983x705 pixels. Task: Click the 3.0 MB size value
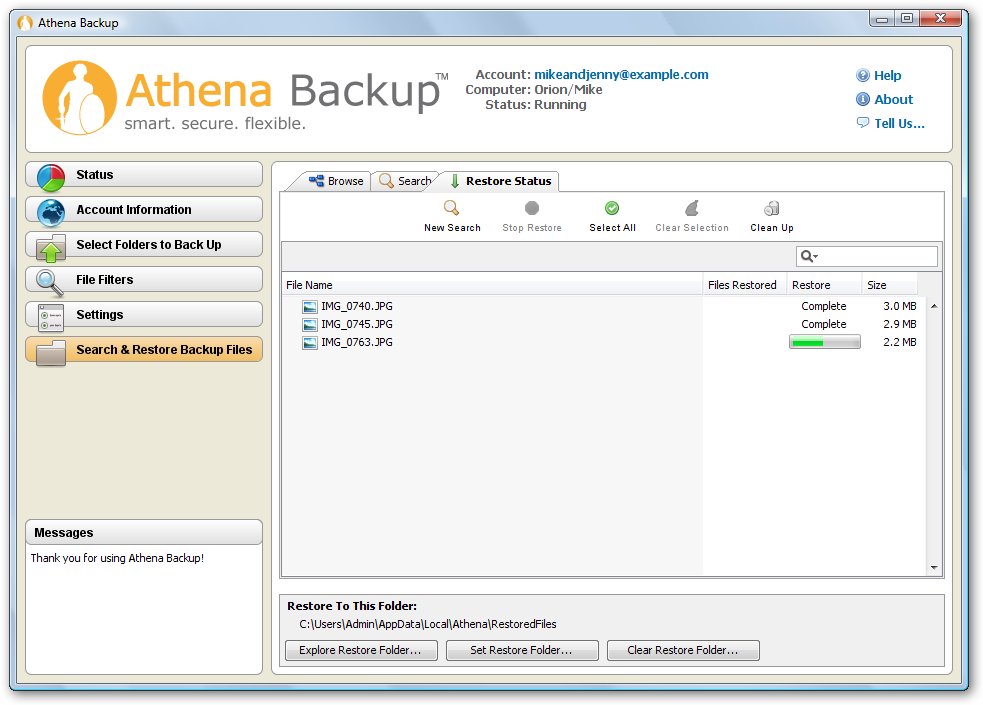tap(900, 306)
